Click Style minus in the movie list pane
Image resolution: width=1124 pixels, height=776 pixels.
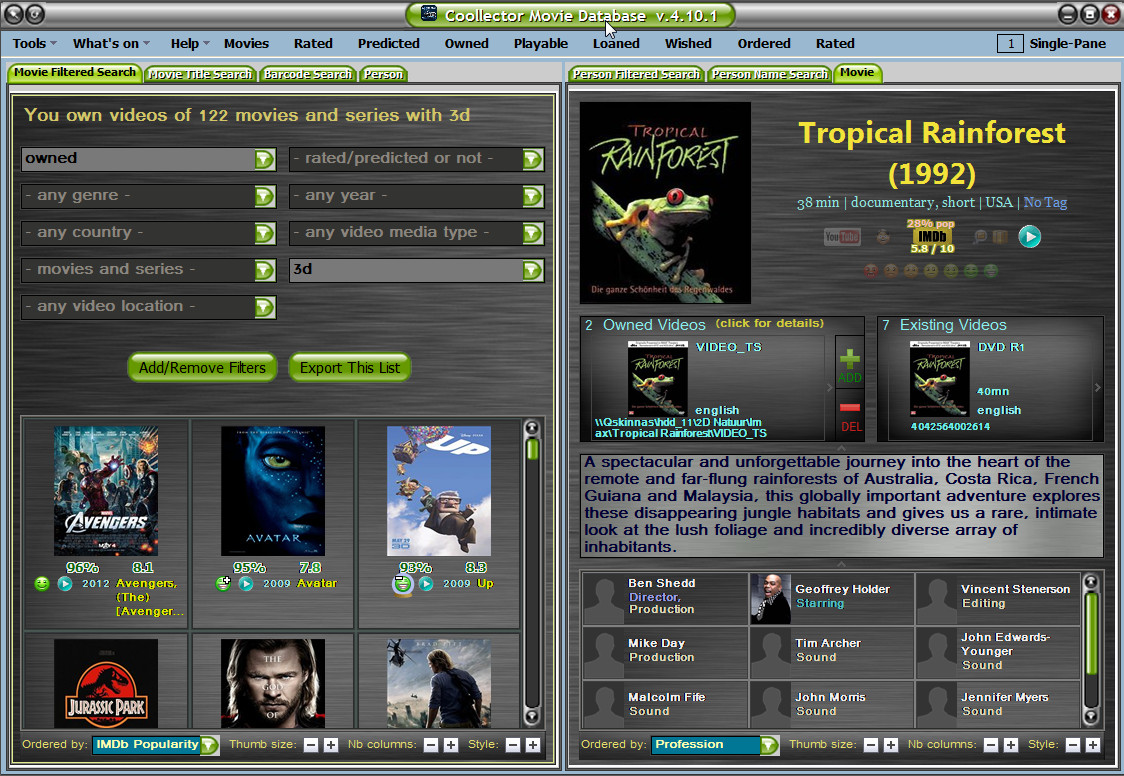pos(513,745)
